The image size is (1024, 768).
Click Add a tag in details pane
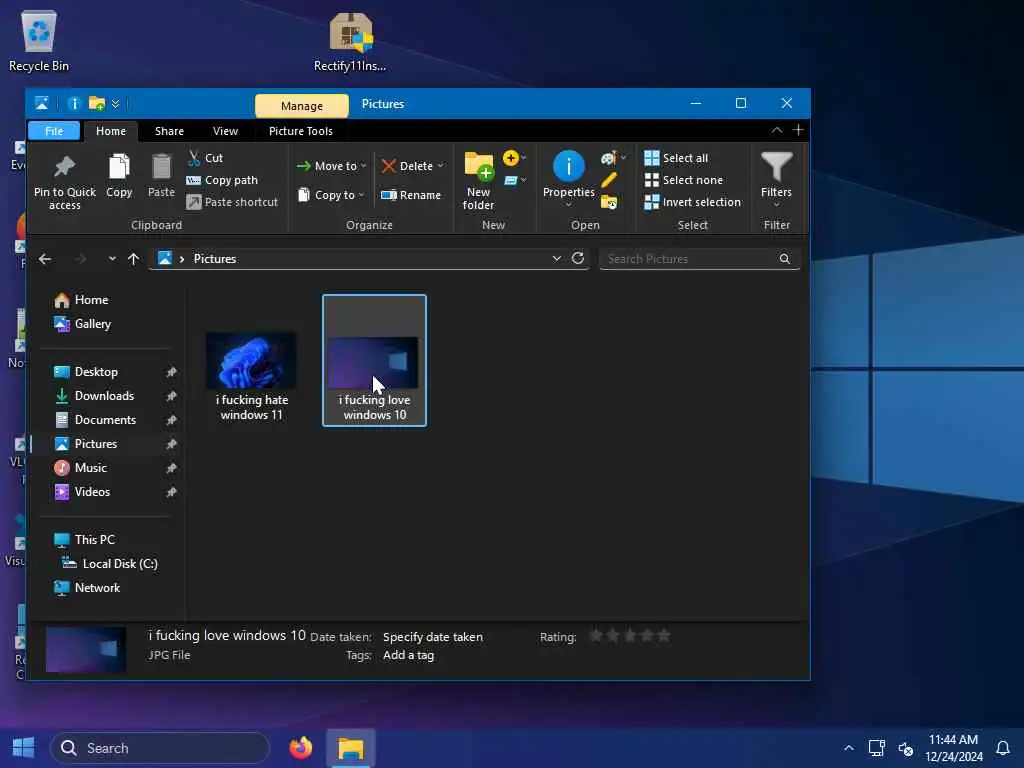pyautogui.click(x=408, y=655)
